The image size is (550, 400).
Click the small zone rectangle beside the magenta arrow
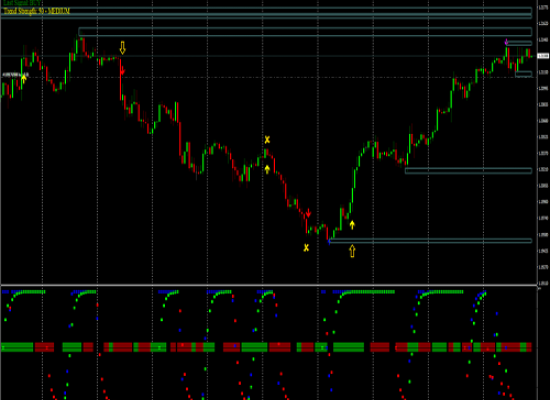(x=519, y=43)
